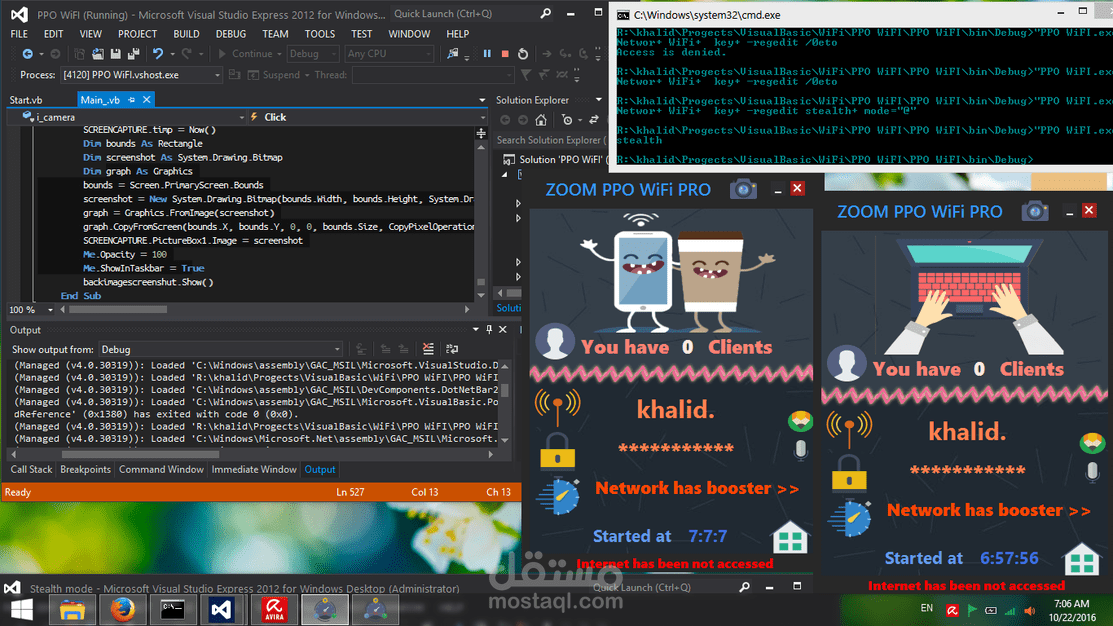Open the Click method dropdown
The width and height of the screenshot is (1113, 626).
(368, 117)
